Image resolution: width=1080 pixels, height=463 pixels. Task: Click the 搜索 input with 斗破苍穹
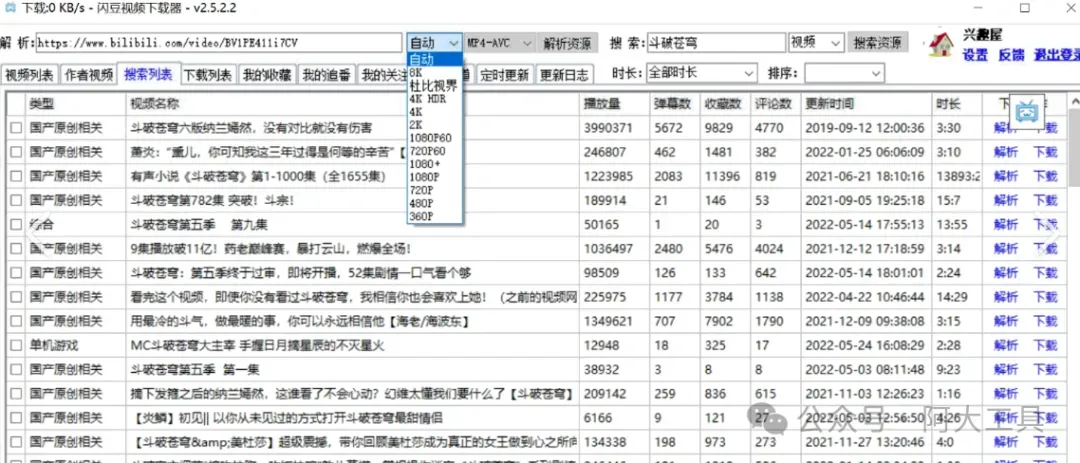tap(715, 43)
